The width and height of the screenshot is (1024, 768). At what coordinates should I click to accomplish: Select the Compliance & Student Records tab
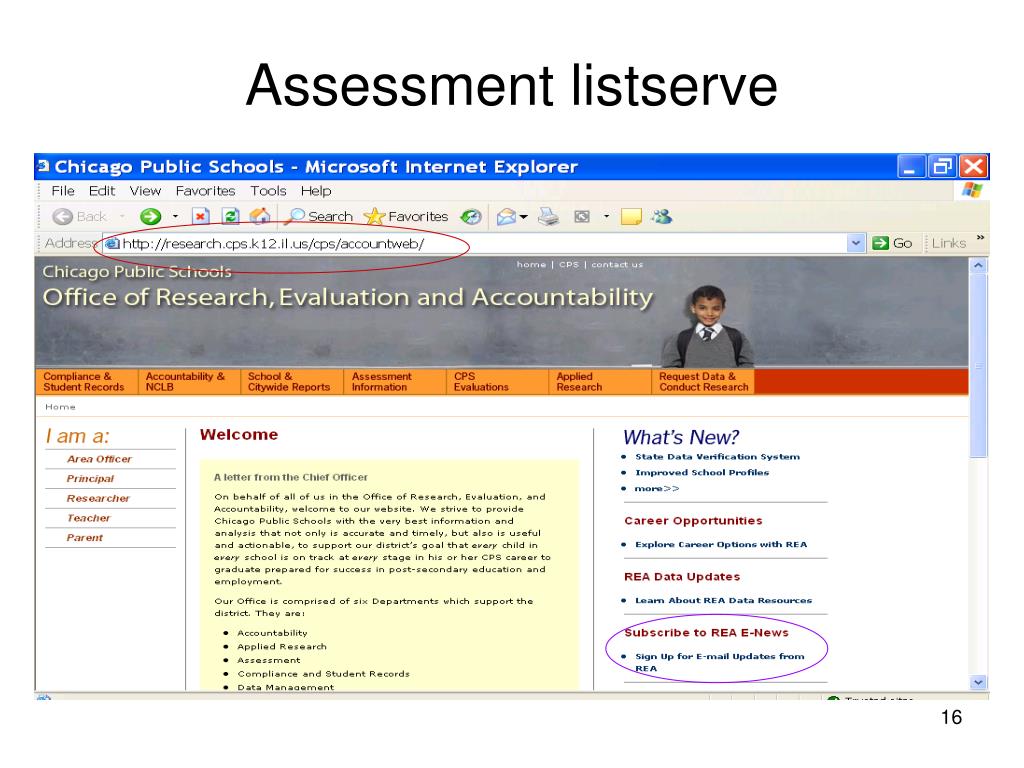point(88,381)
